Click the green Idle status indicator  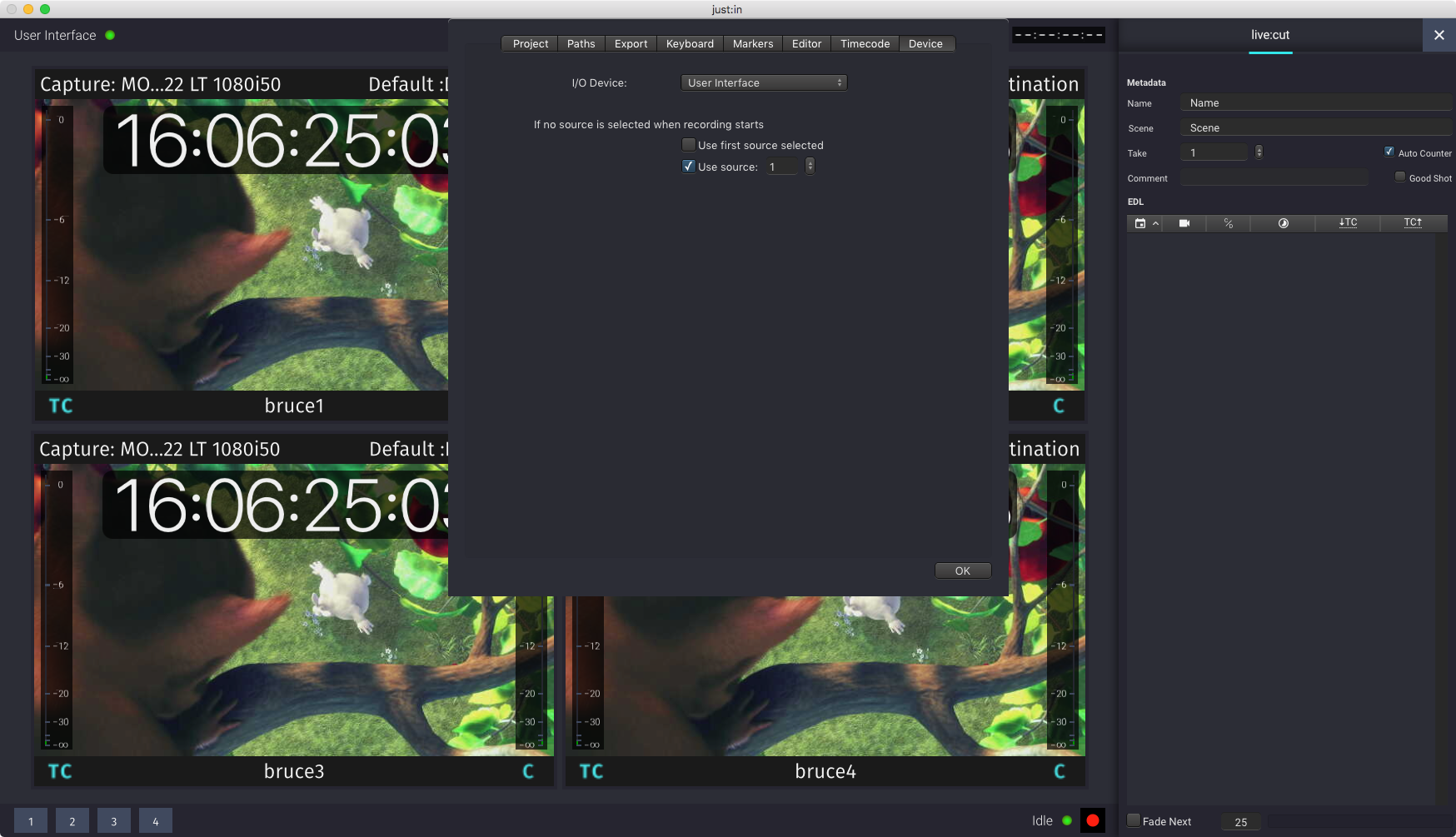click(1067, 821)
